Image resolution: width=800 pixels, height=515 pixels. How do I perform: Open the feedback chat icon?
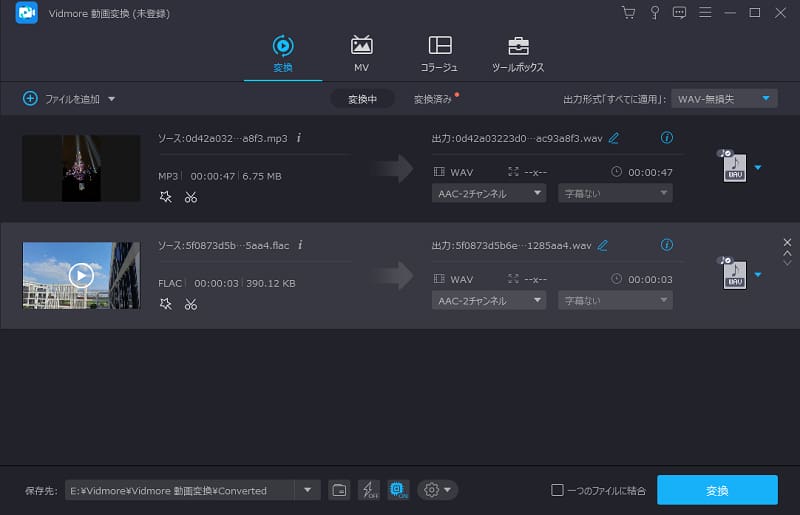(679, 13)
